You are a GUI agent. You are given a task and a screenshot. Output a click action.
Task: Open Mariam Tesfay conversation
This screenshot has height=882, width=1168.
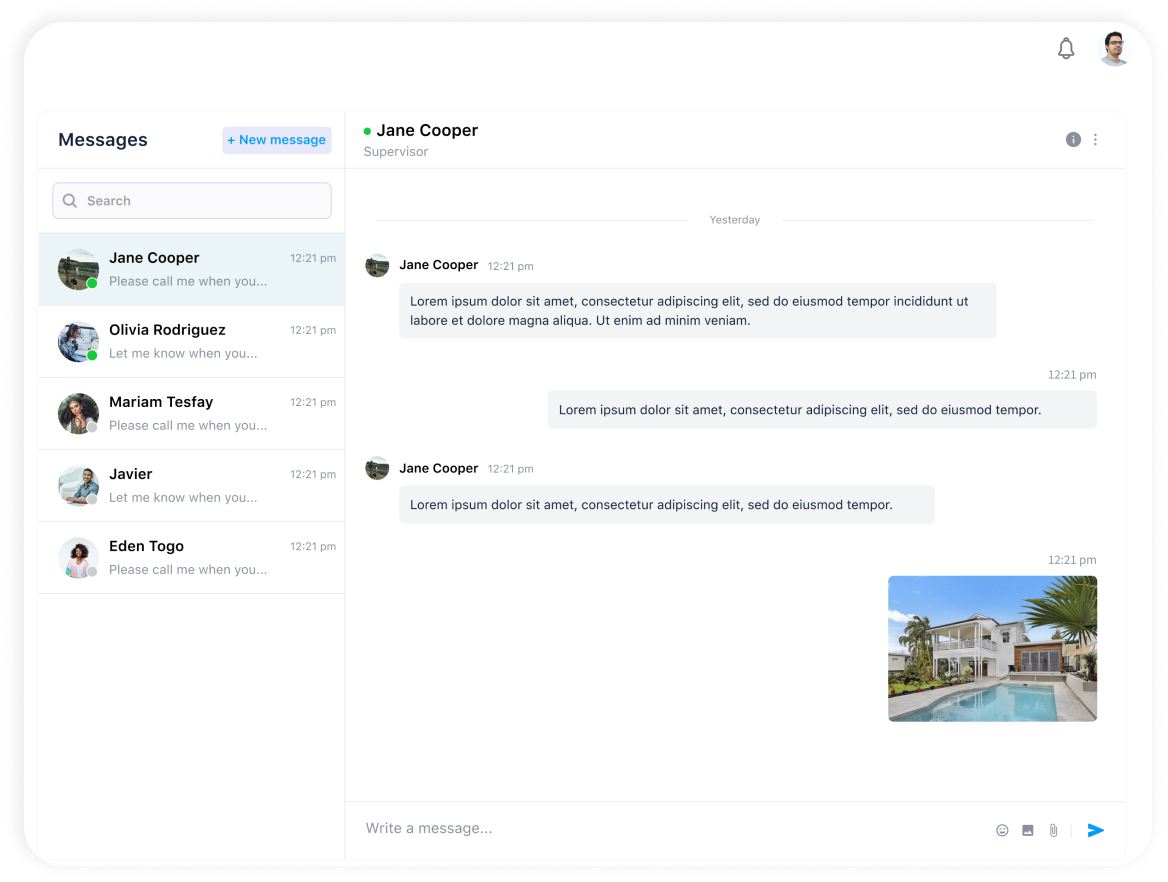click(191, 413)
